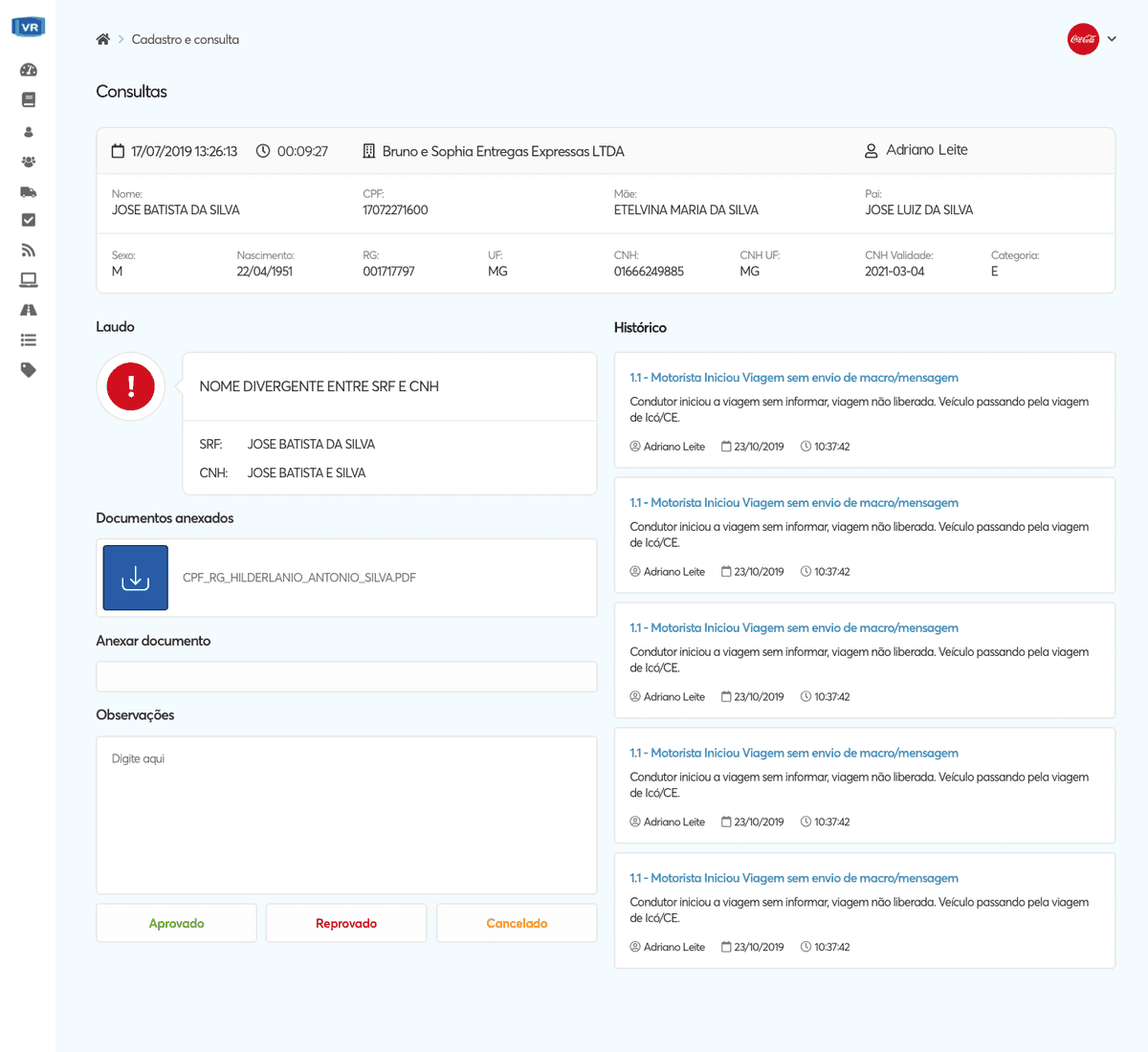1148x1052 pixels.
Task: Expand the account dropdown chevron
Action: (x=1112, y=39)
